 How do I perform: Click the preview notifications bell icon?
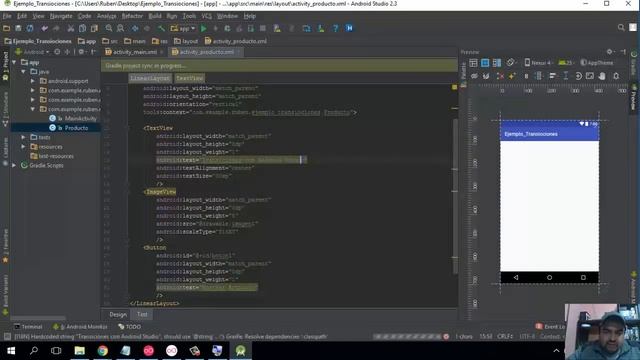click(616, 76)
